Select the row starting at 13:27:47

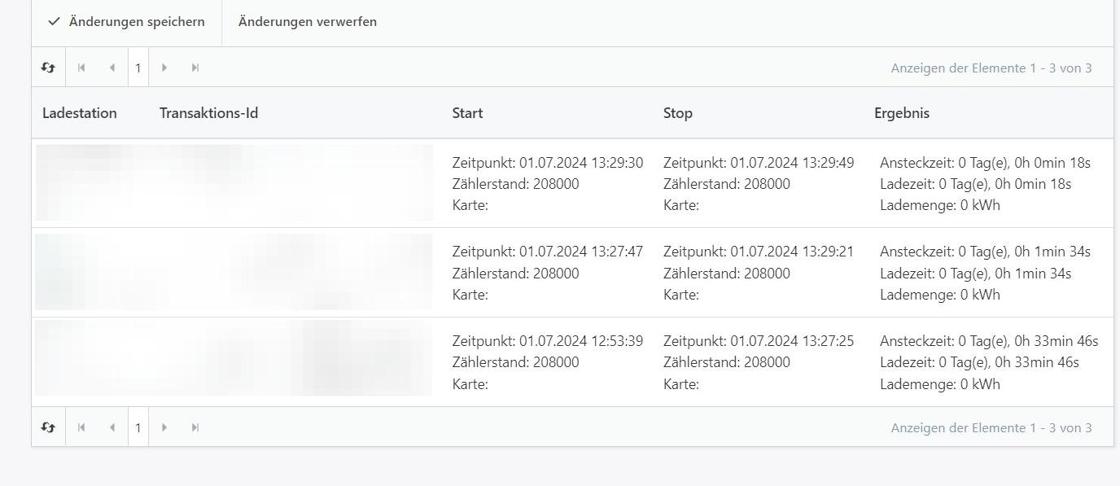click(x=572, y=272)
